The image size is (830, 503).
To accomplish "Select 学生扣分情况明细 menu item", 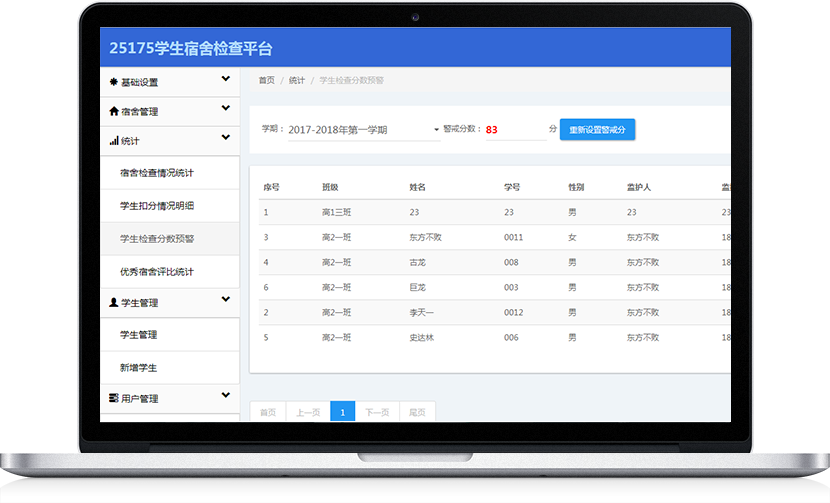I will [156, 206].
